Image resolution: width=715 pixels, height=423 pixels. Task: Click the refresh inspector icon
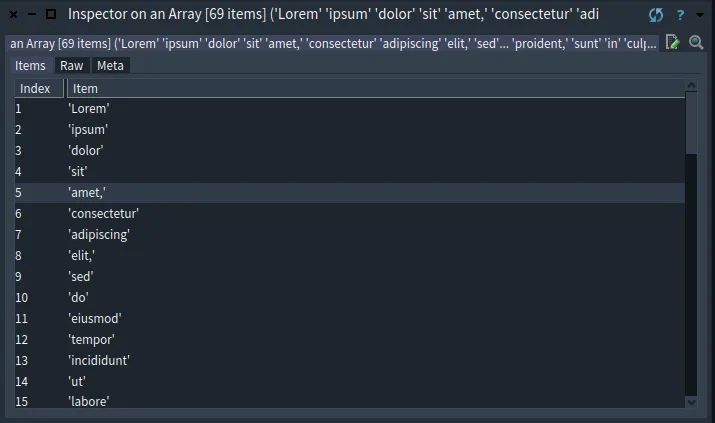[x=656, y=15]
